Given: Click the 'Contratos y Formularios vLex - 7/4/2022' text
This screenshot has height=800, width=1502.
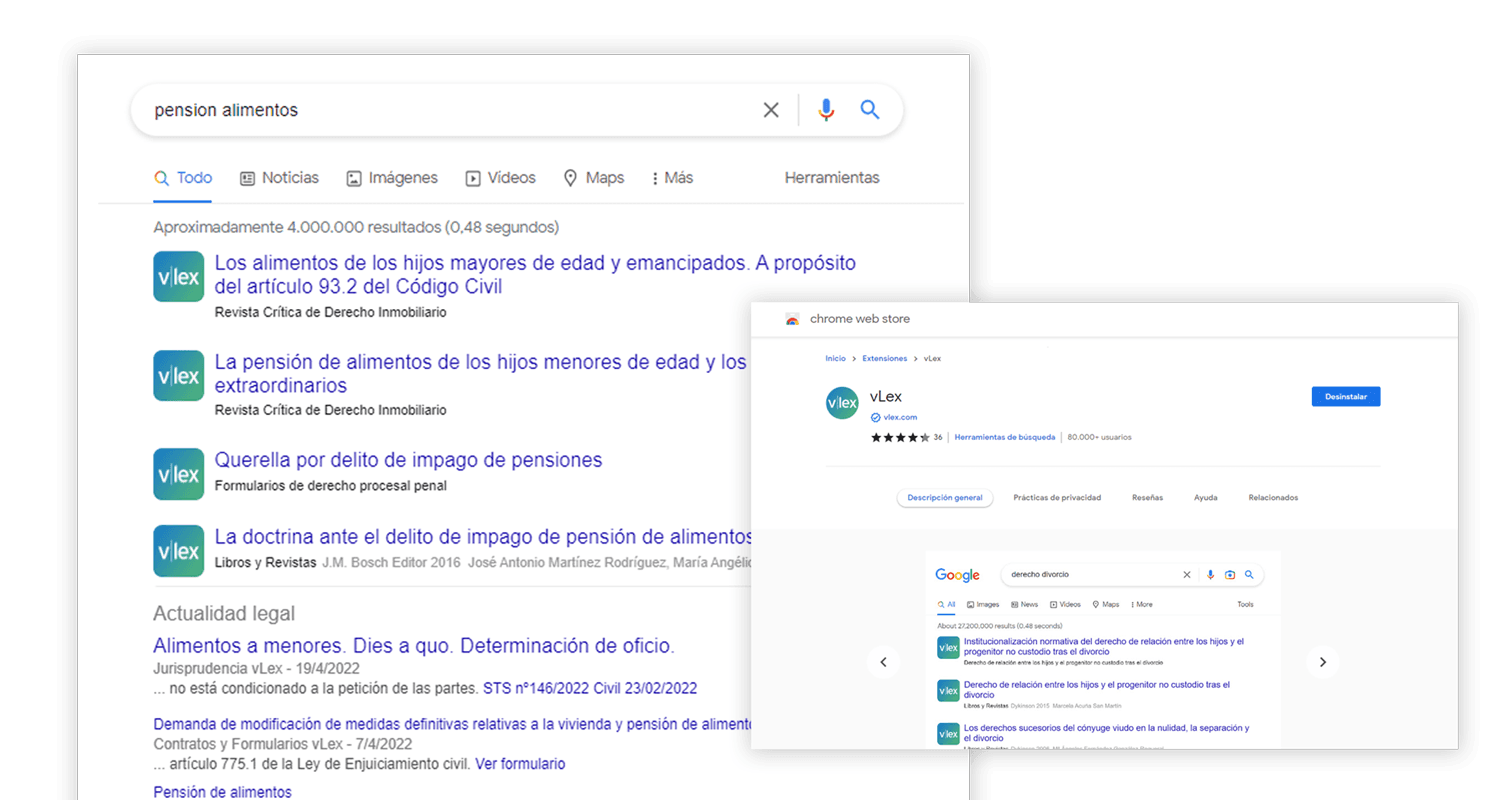Looking at the screenshot, I should coord(282,744).
